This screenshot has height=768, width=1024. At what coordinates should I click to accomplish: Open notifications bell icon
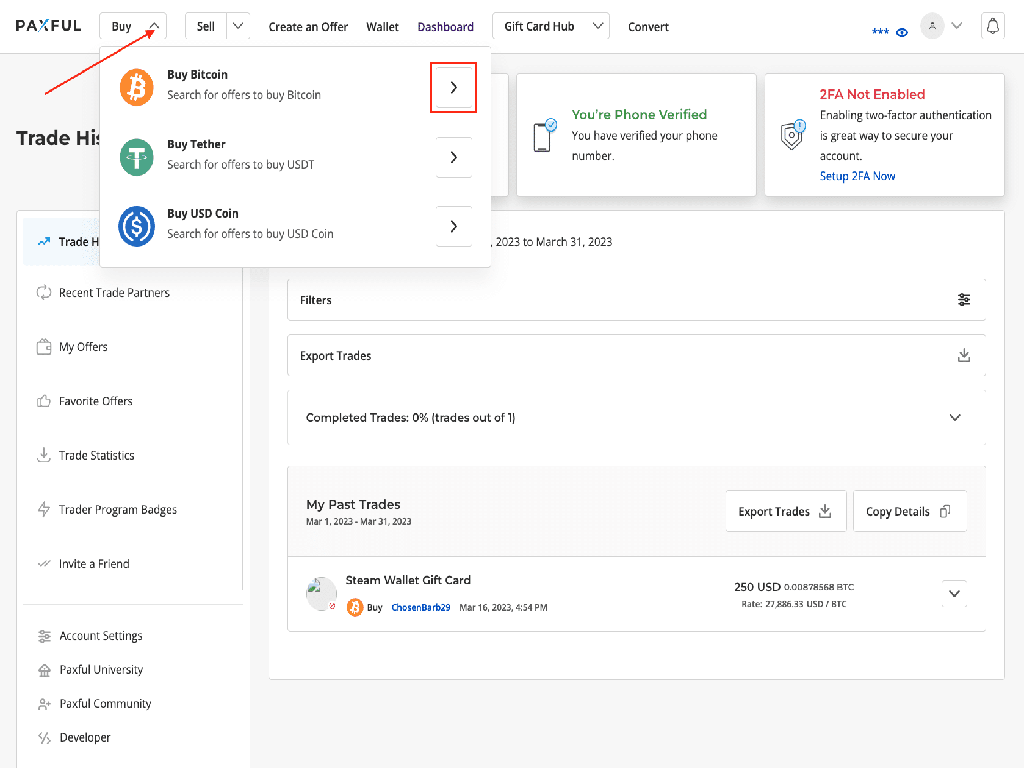pos(992,27)
